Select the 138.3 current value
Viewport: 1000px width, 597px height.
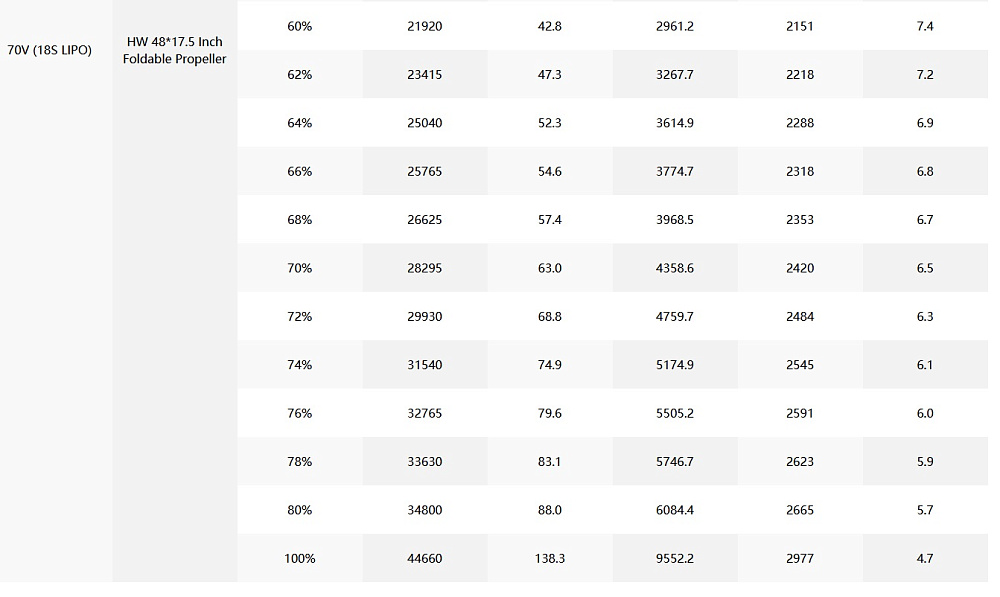(549, 559)
